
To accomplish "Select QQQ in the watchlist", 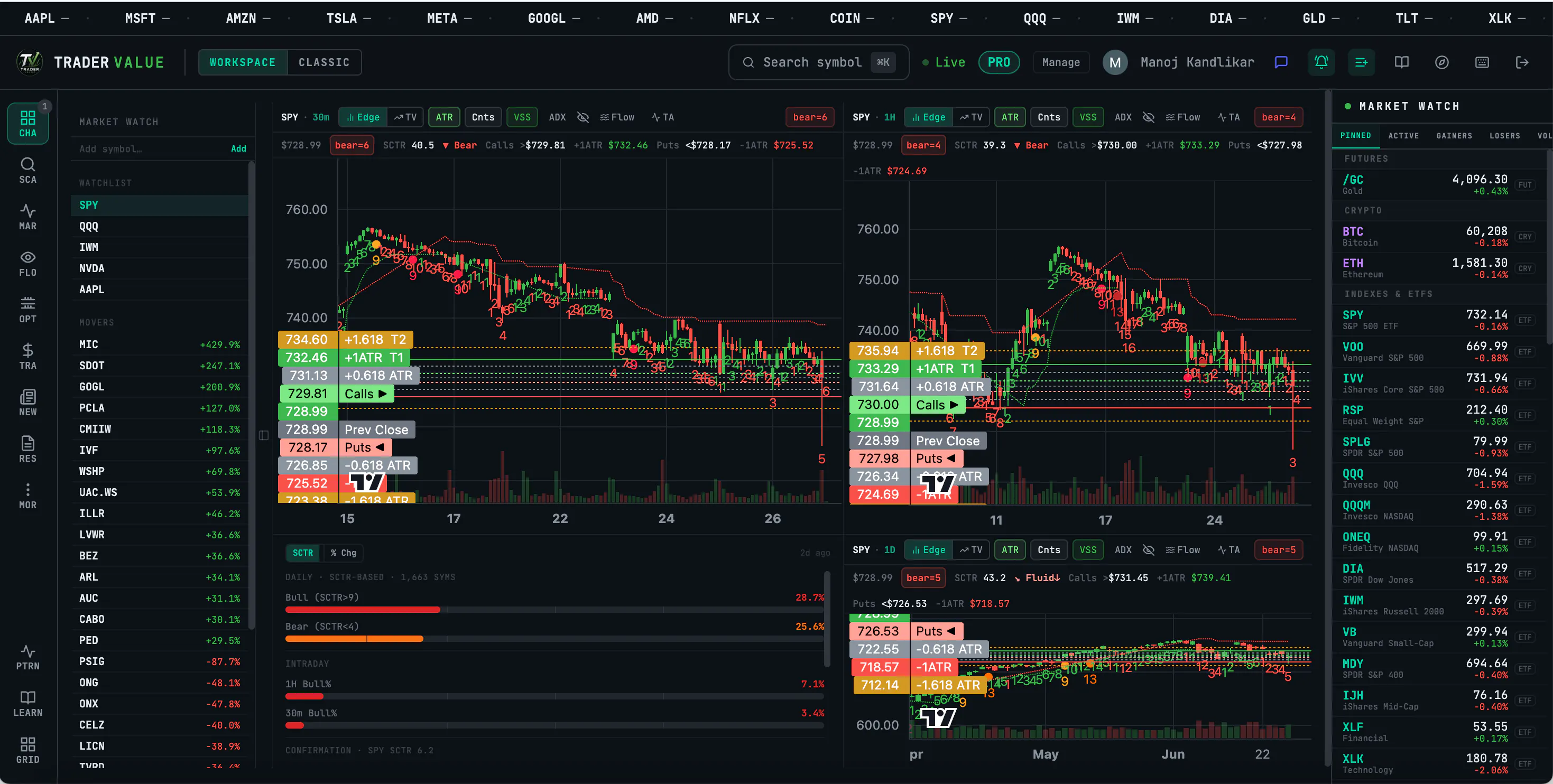I will click(160, 226).
